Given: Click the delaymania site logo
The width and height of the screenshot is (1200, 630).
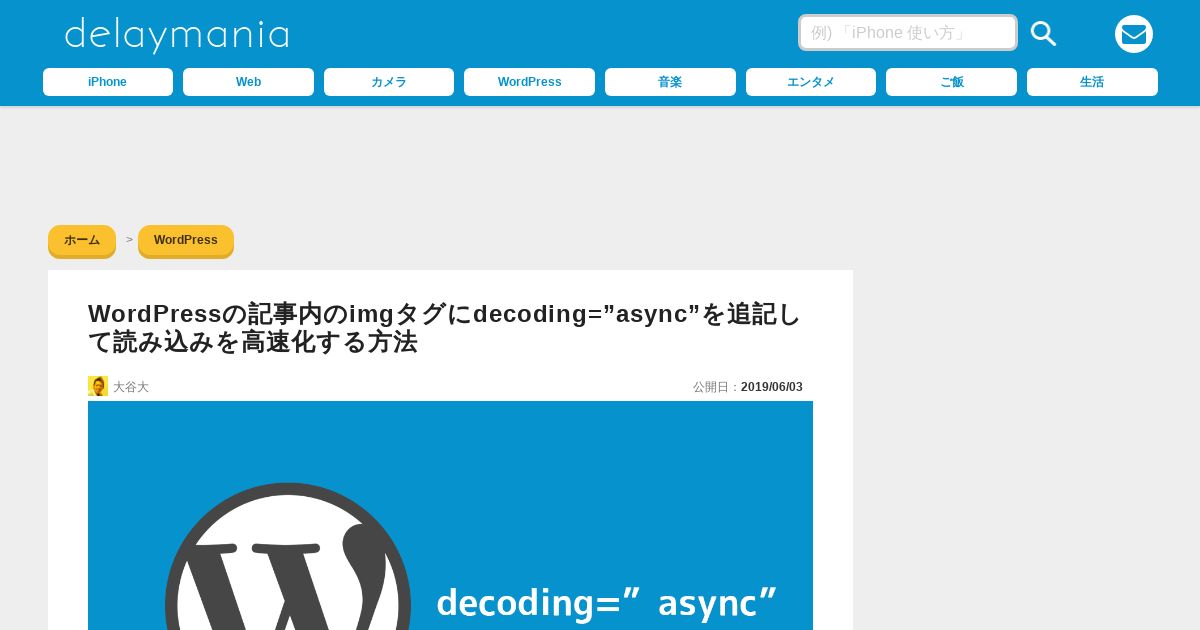Looking at the screenshot, I should [177, 35].
